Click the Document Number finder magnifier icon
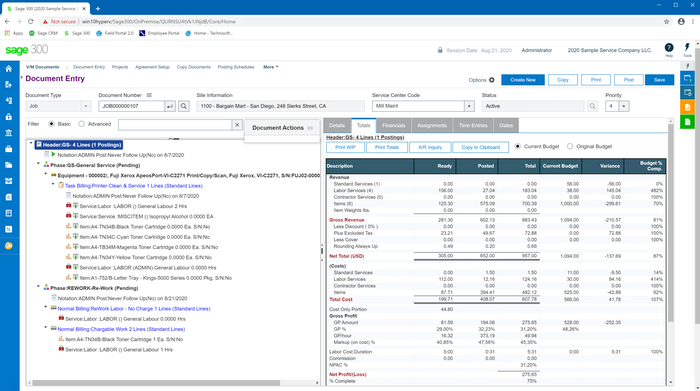 pos(183,106)
